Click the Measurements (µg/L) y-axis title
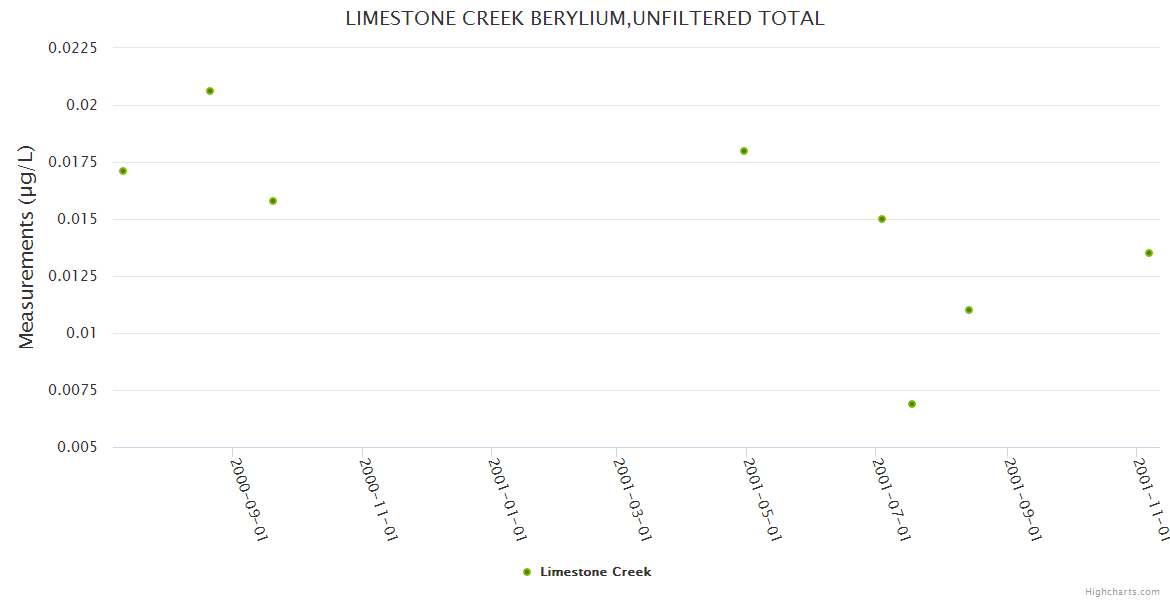 pos(26,247)
